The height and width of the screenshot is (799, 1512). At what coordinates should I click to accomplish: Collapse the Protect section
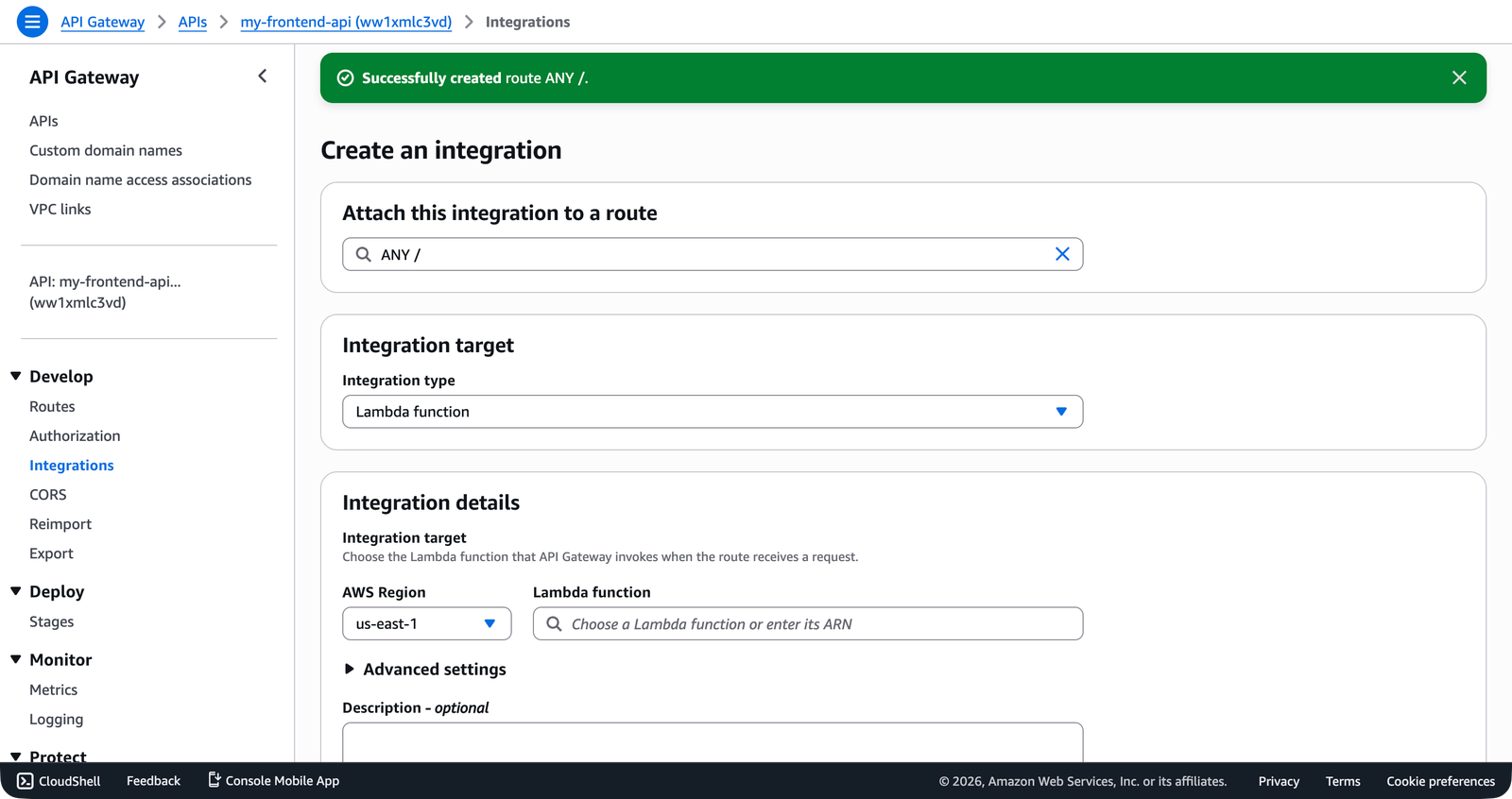[16, 756]
